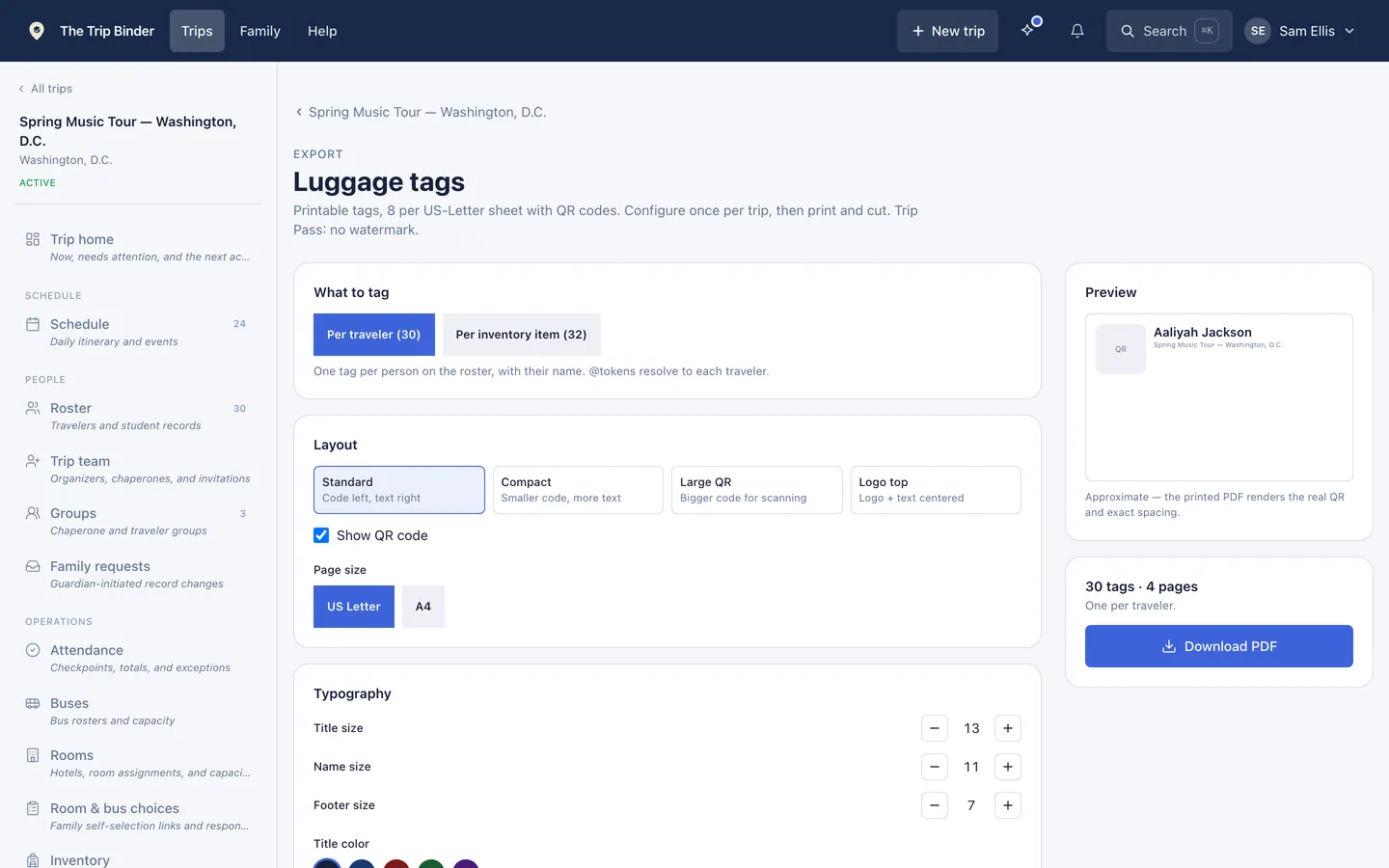Select Large QR layout option
1389x868 pixels.
[x=757, y=490]
